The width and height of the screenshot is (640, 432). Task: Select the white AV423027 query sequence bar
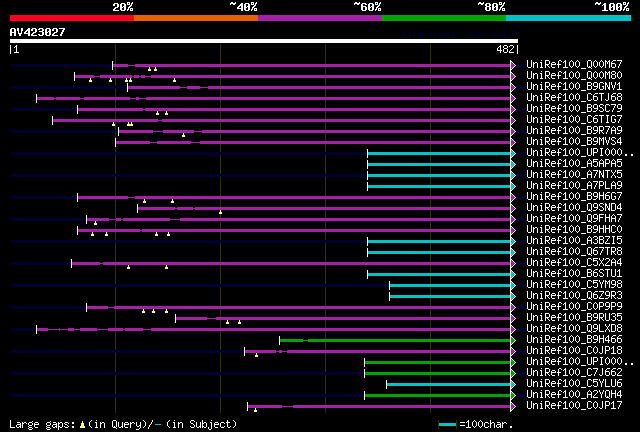tap(264, 41)
